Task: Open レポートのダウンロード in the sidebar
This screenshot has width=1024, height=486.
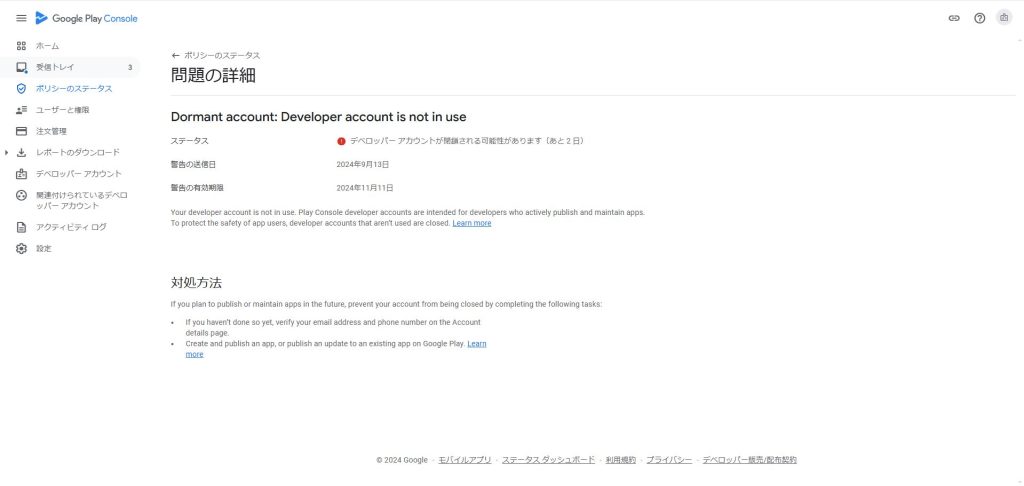Action: coord(78,152)
